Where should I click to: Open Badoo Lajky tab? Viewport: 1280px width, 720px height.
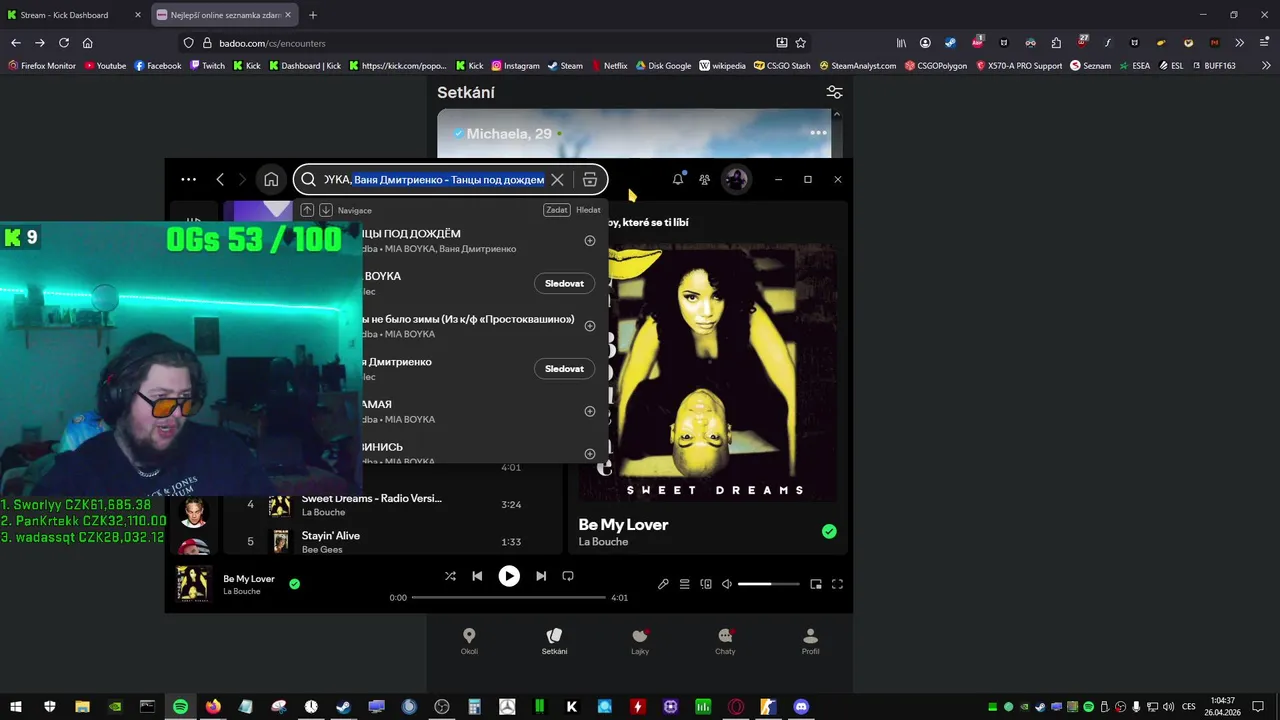click(640, 641)
